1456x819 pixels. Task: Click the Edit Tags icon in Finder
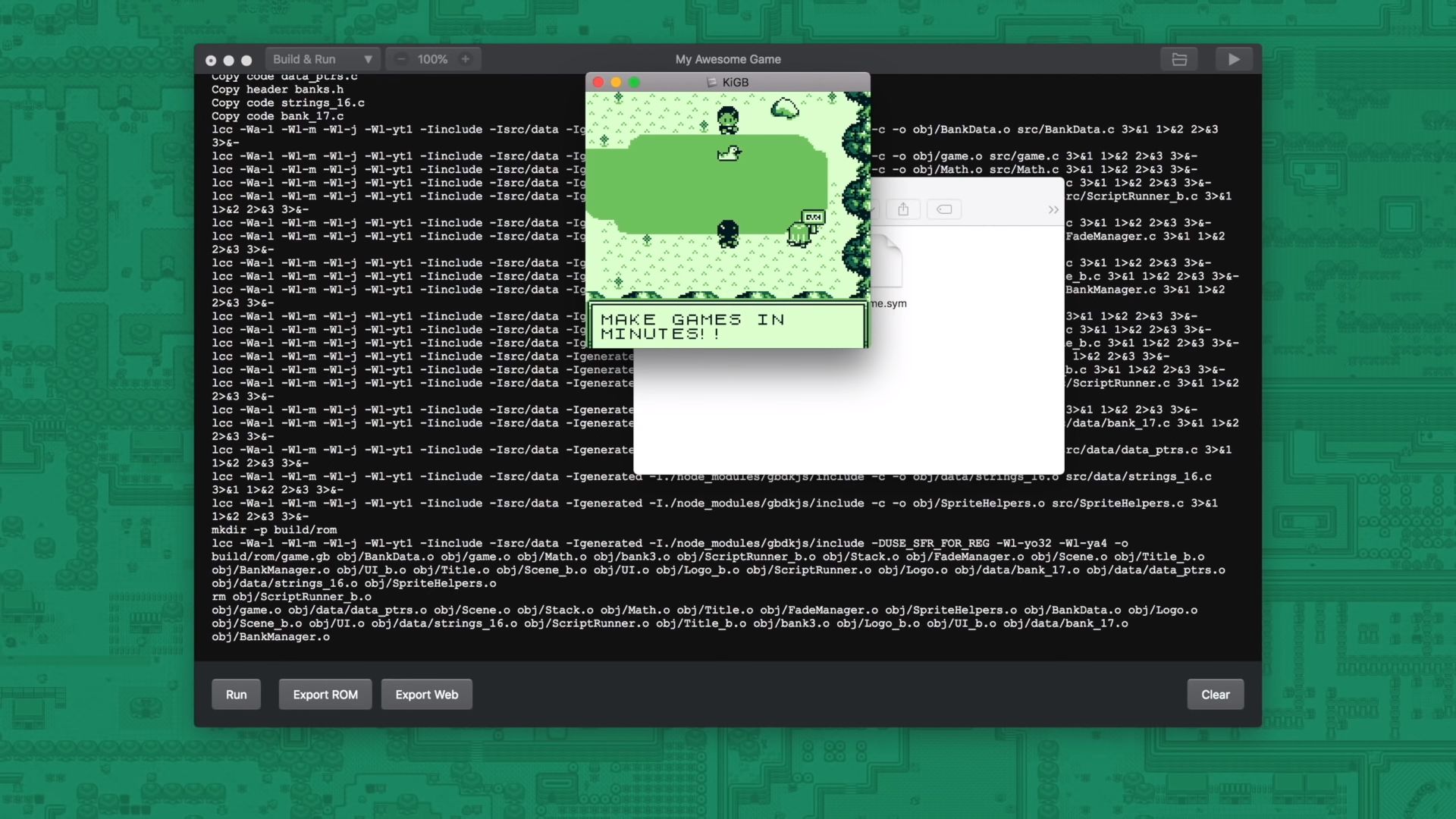[944, 209]
